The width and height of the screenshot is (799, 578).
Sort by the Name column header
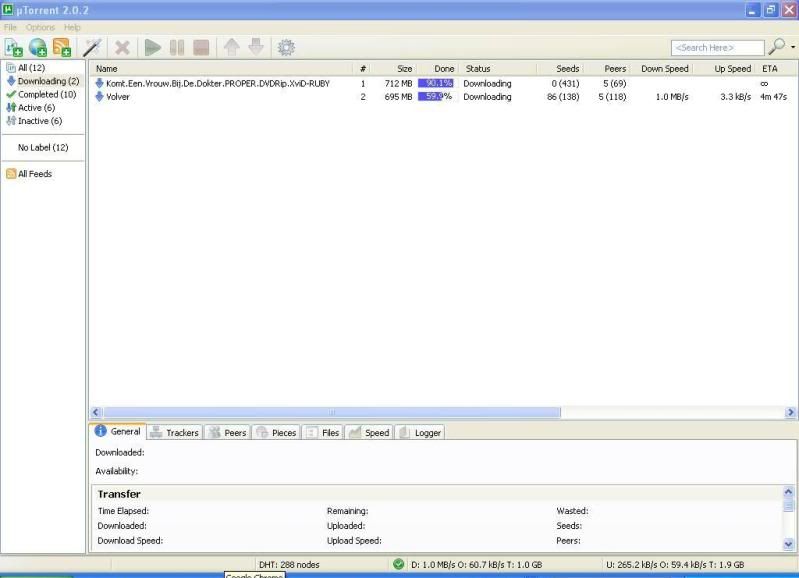click(x=106, y=69)
